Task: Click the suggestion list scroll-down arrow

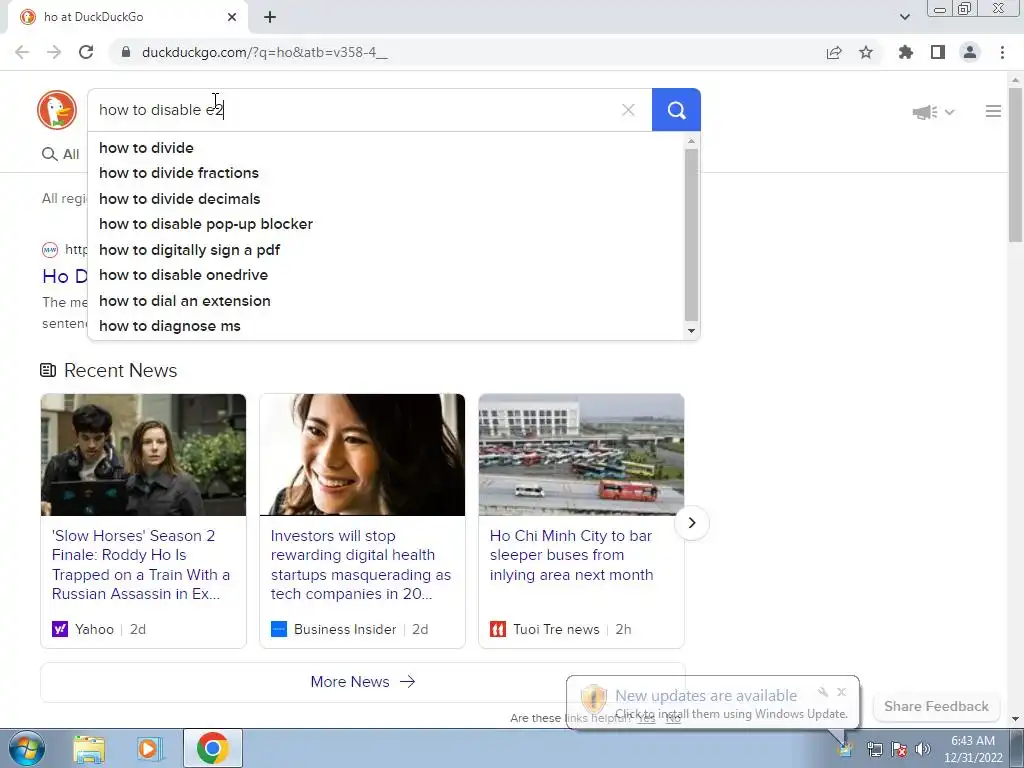Action: click(x=692, y=330)
